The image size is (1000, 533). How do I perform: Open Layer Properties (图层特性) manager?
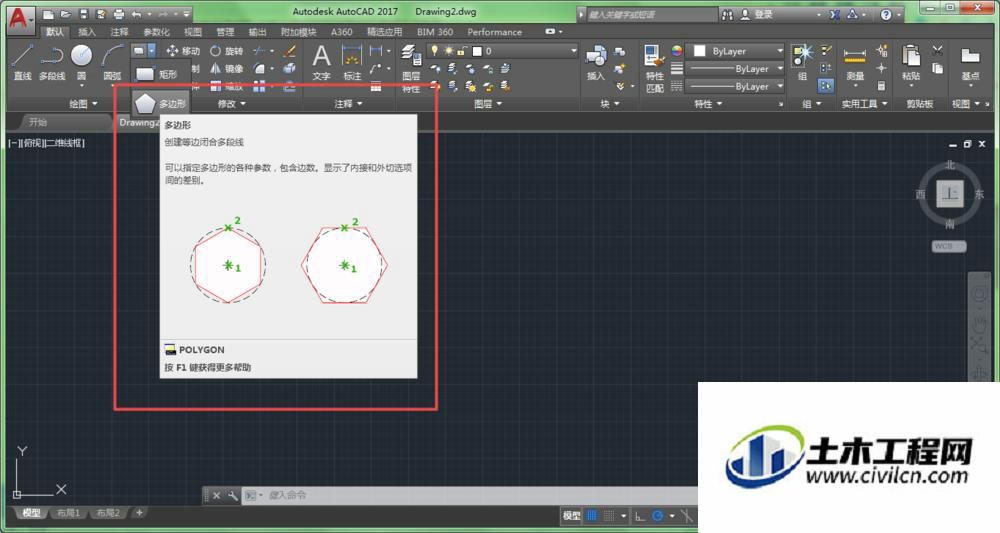[411, 69]
